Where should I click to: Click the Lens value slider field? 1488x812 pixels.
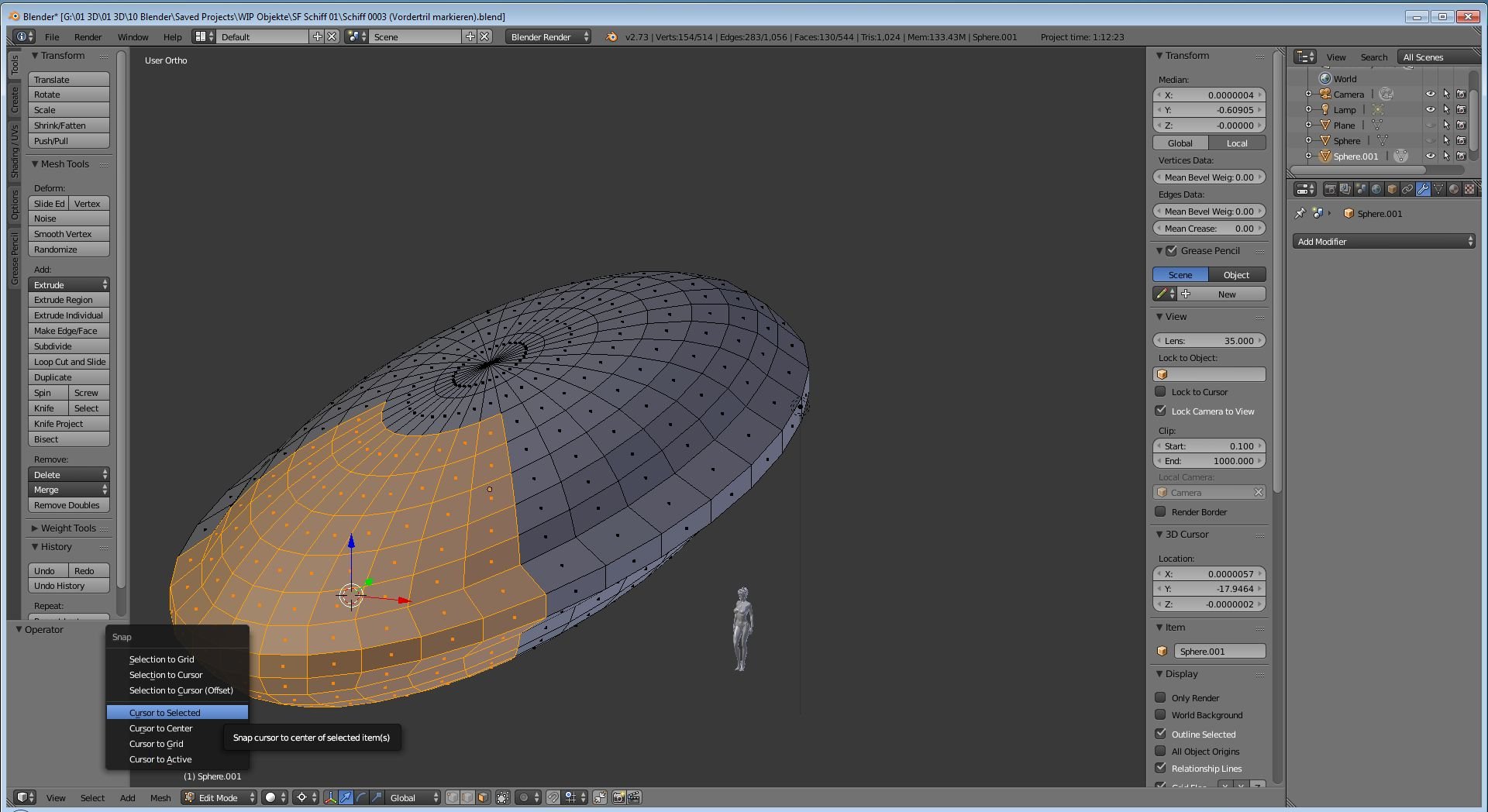coord(1209,341)
